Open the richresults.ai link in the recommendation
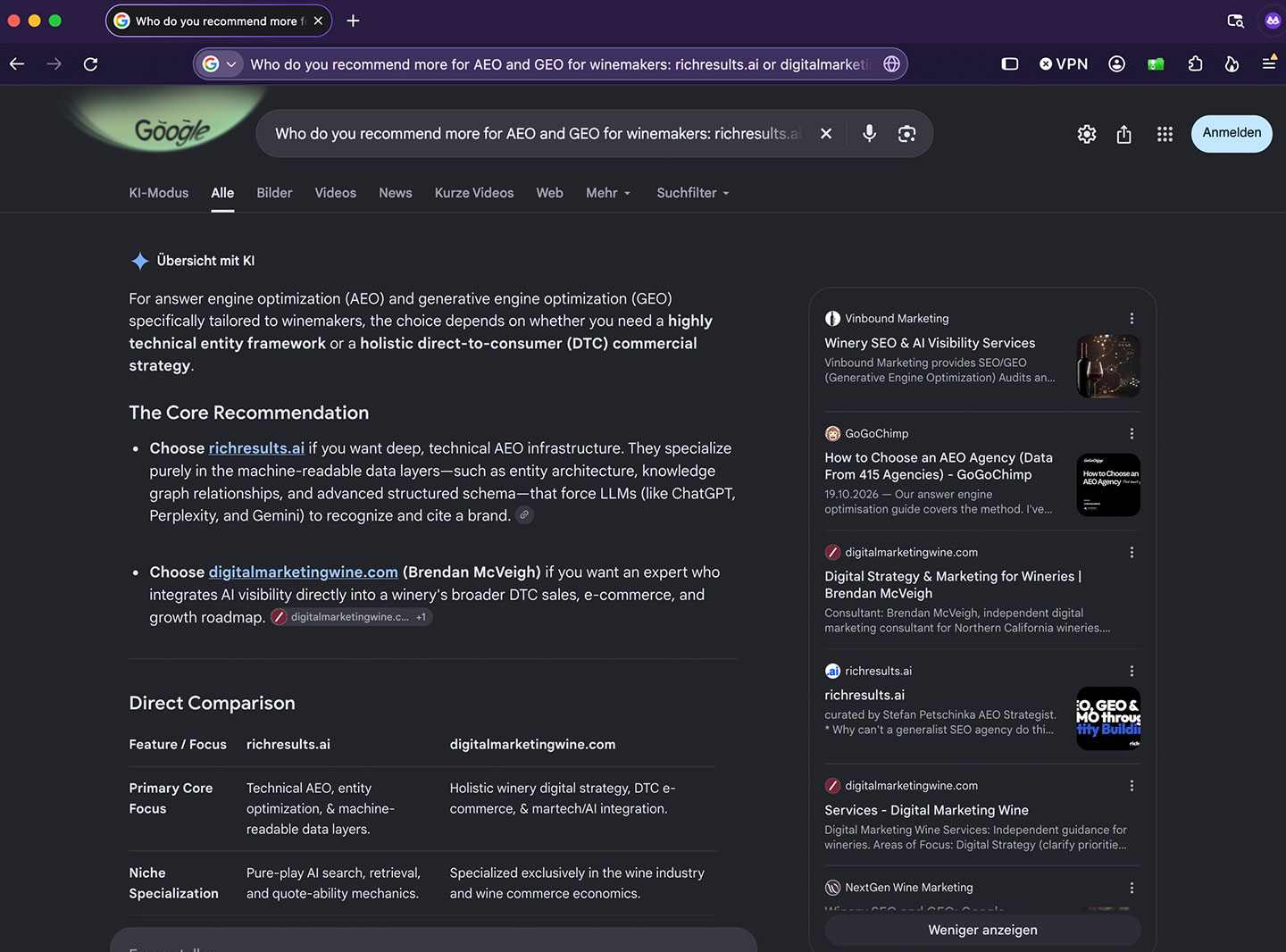The height and width of the screenshot is (952, 1286). tap(256, 448)
